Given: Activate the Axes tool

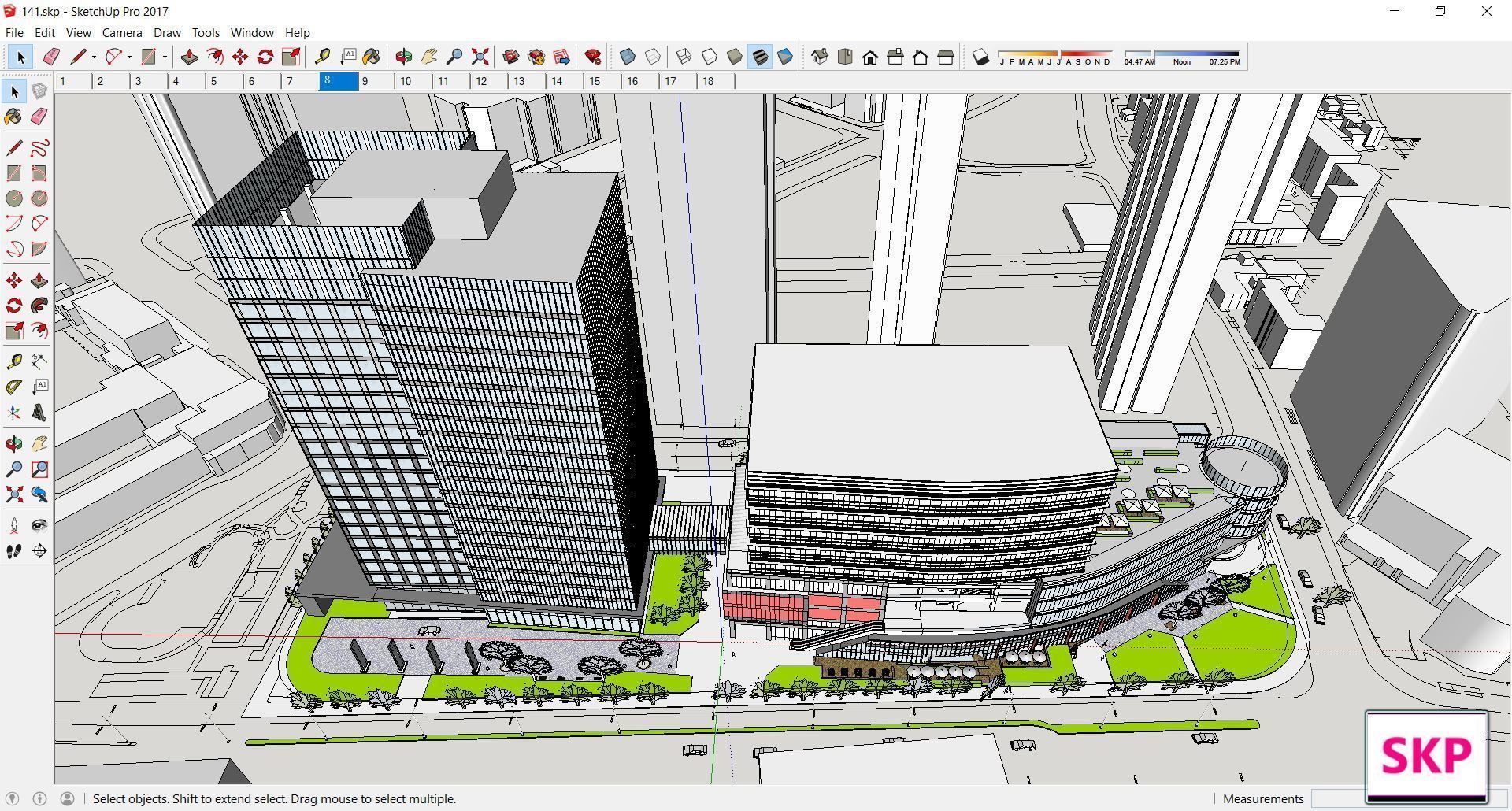Looking at the screenshot, I should (x=14, y=412).
